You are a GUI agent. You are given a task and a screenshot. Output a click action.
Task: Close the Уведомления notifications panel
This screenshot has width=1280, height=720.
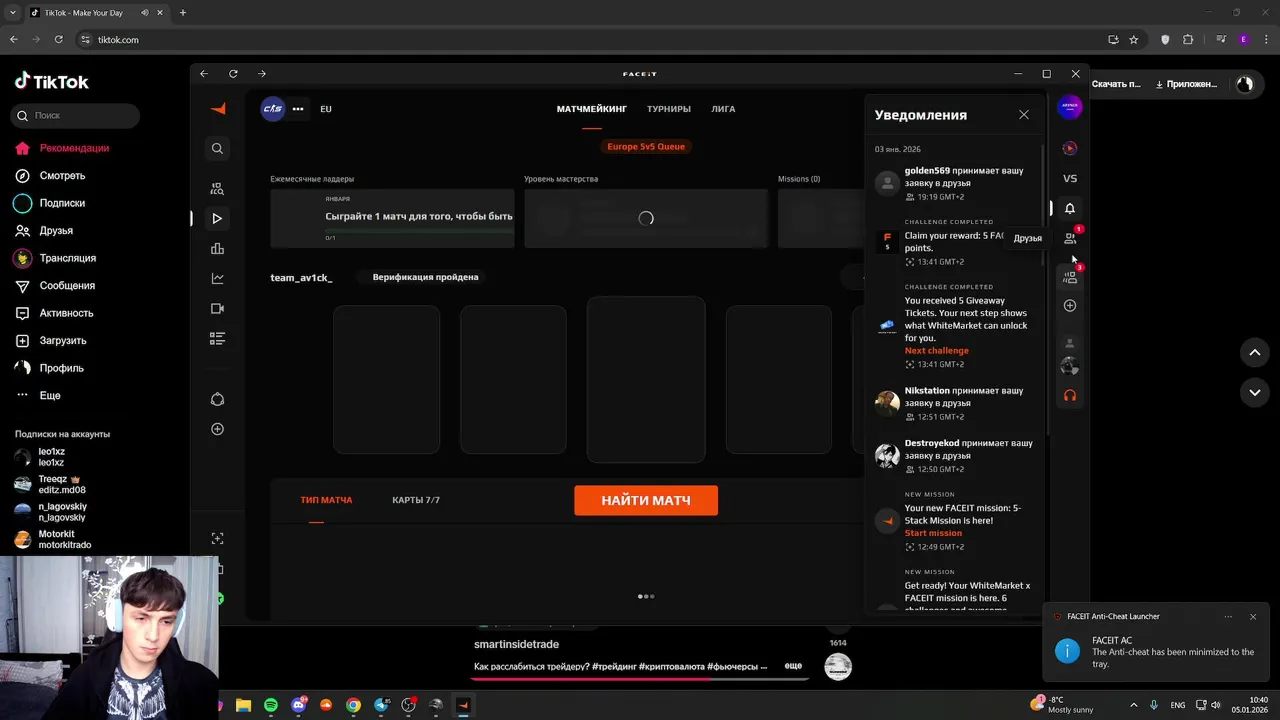point(1024,115)
